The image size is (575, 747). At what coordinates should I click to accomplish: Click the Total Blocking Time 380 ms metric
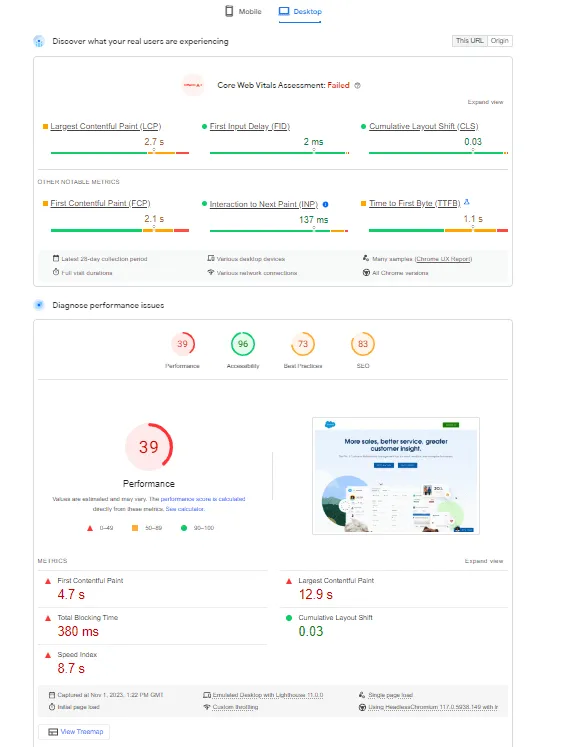152,626
